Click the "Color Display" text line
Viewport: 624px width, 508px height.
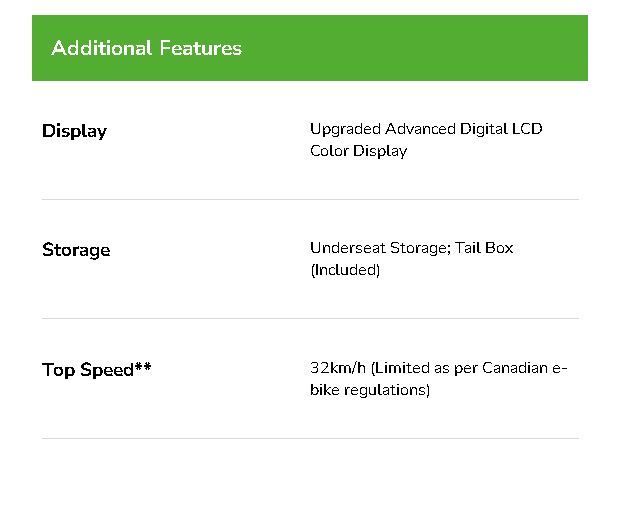click(358, 151)
